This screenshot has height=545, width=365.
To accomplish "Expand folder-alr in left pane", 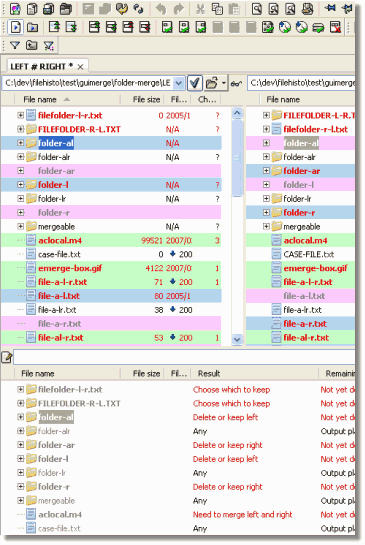I will (x=21, y=157).
